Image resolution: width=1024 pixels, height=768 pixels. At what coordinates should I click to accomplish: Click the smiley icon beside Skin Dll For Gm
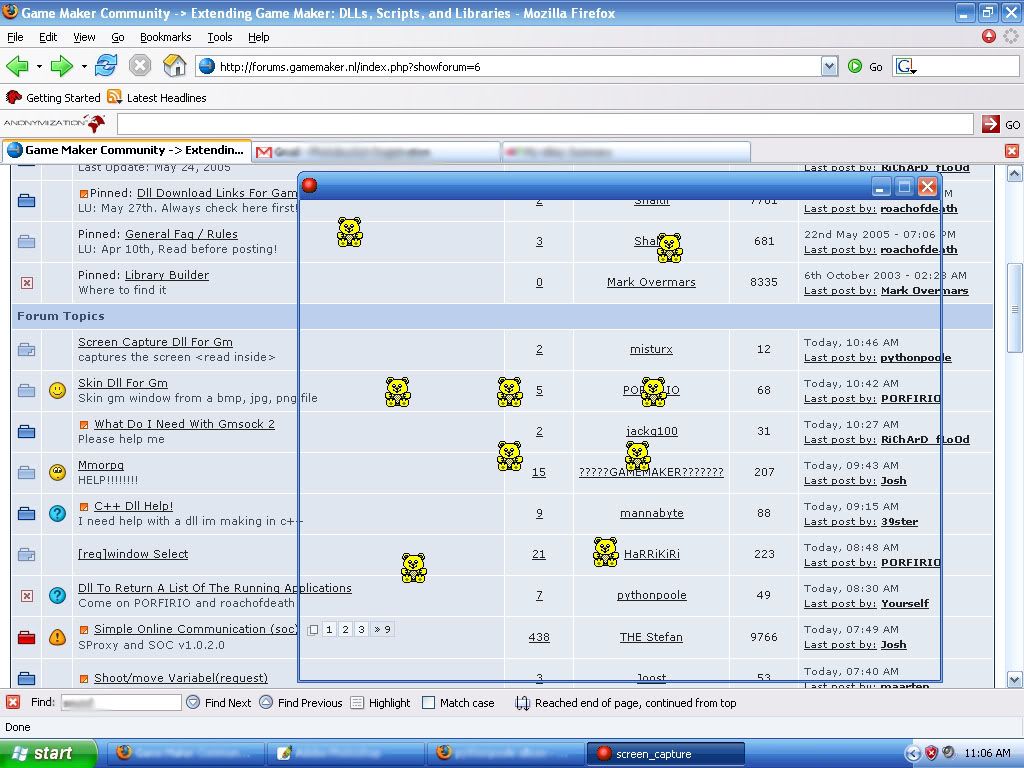[x=57, y=391]
